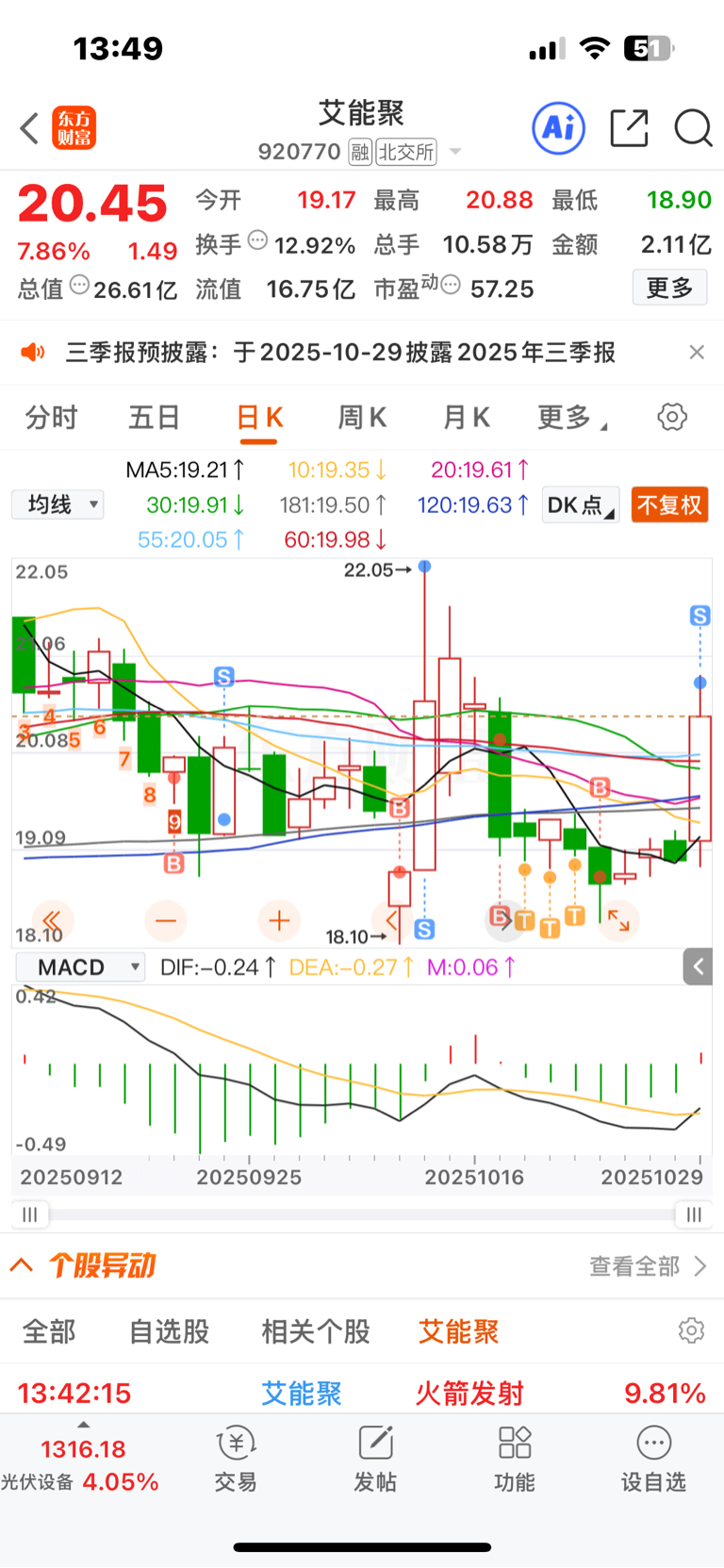Open the search magnifier icon

click(693, 128)
